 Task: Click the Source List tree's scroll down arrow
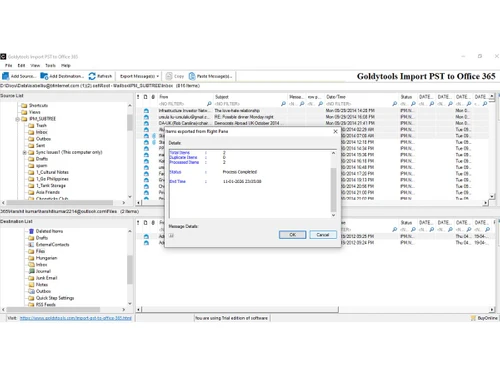(x=130, y=197)
